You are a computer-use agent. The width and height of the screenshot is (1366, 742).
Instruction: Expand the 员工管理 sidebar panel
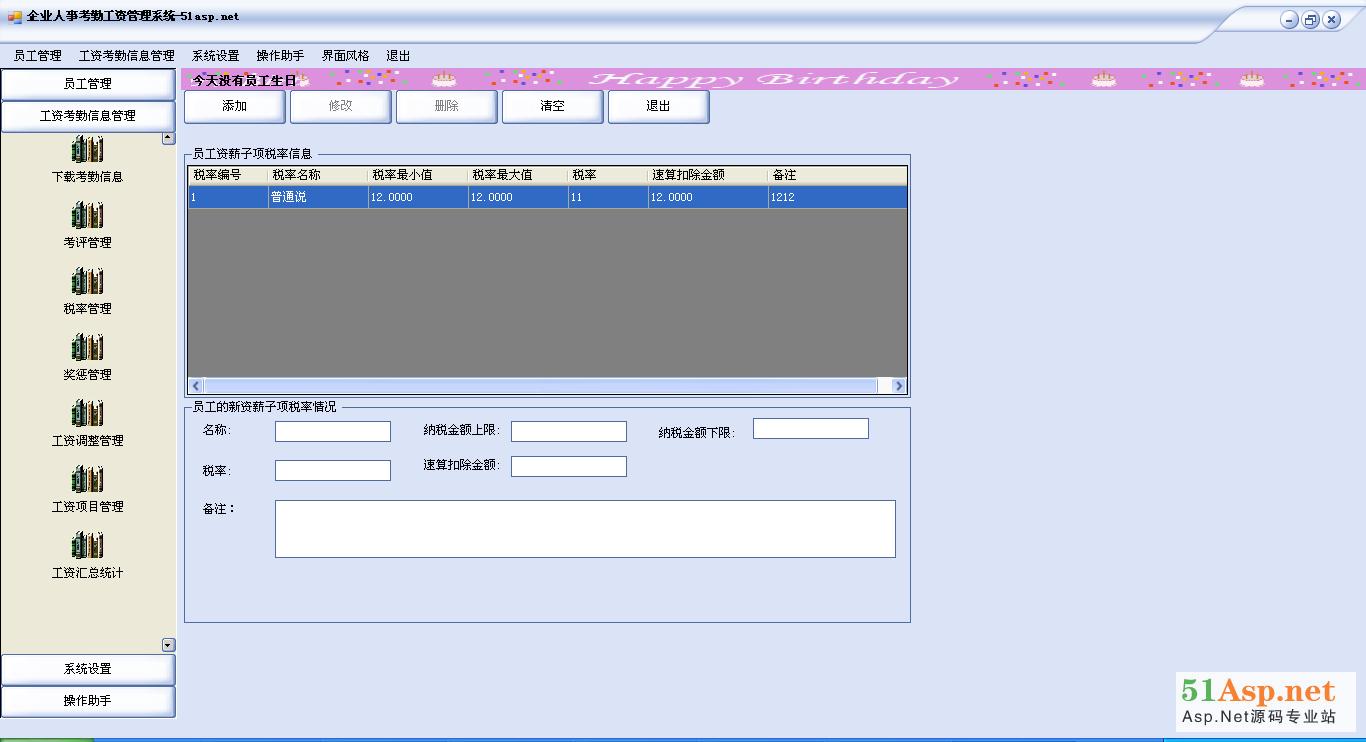click(88, 84)
